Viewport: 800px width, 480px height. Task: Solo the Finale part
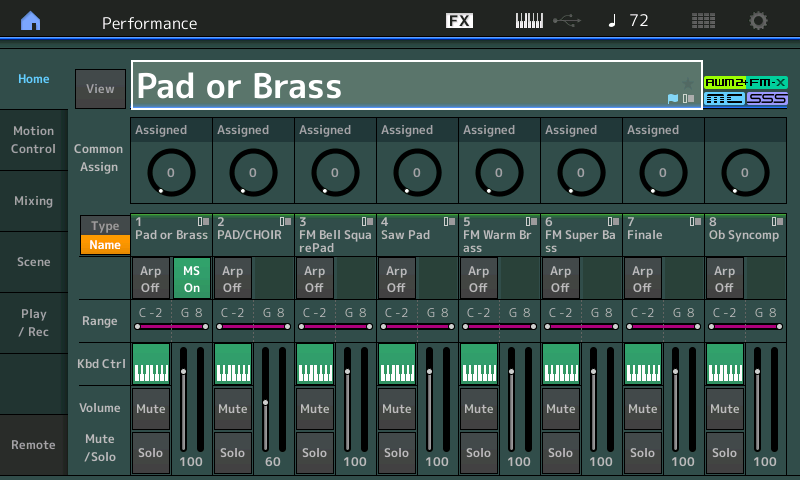tap(642, 453)
